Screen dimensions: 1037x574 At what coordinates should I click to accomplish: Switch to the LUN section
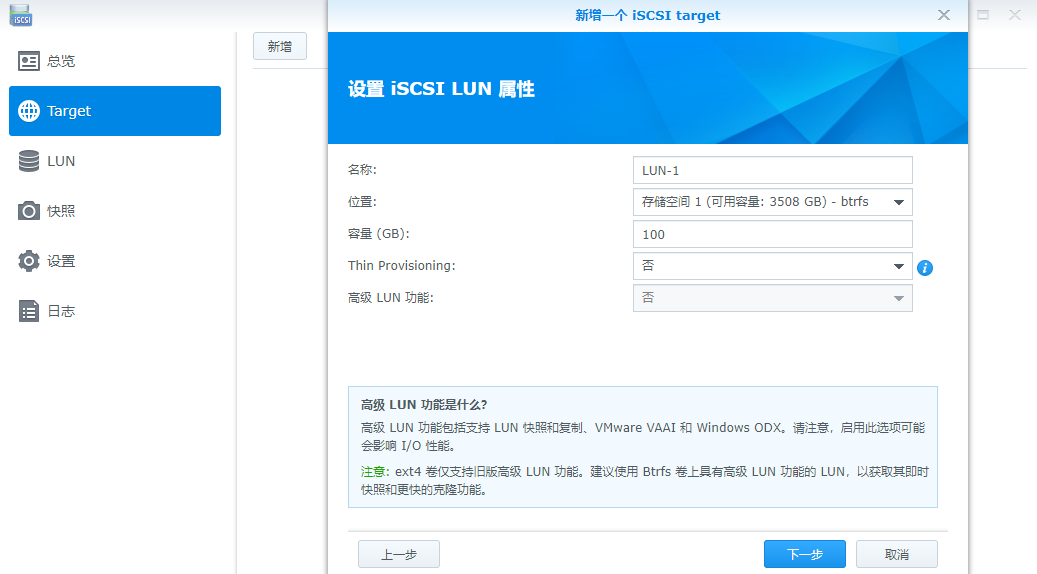point(60,161)
